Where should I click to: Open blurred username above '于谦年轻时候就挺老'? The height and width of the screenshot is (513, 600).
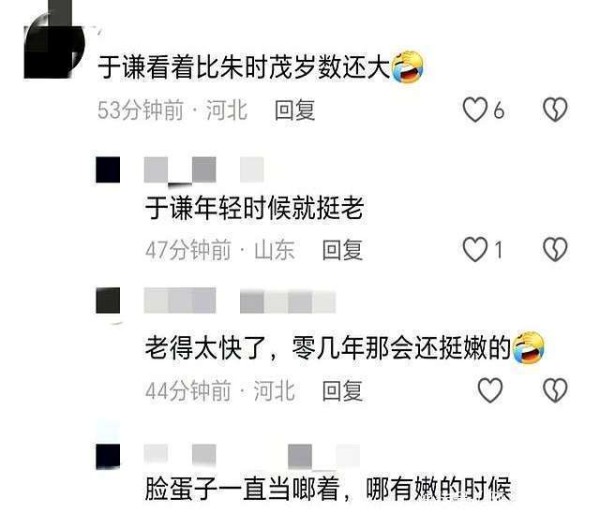click(x=204, y=169)
